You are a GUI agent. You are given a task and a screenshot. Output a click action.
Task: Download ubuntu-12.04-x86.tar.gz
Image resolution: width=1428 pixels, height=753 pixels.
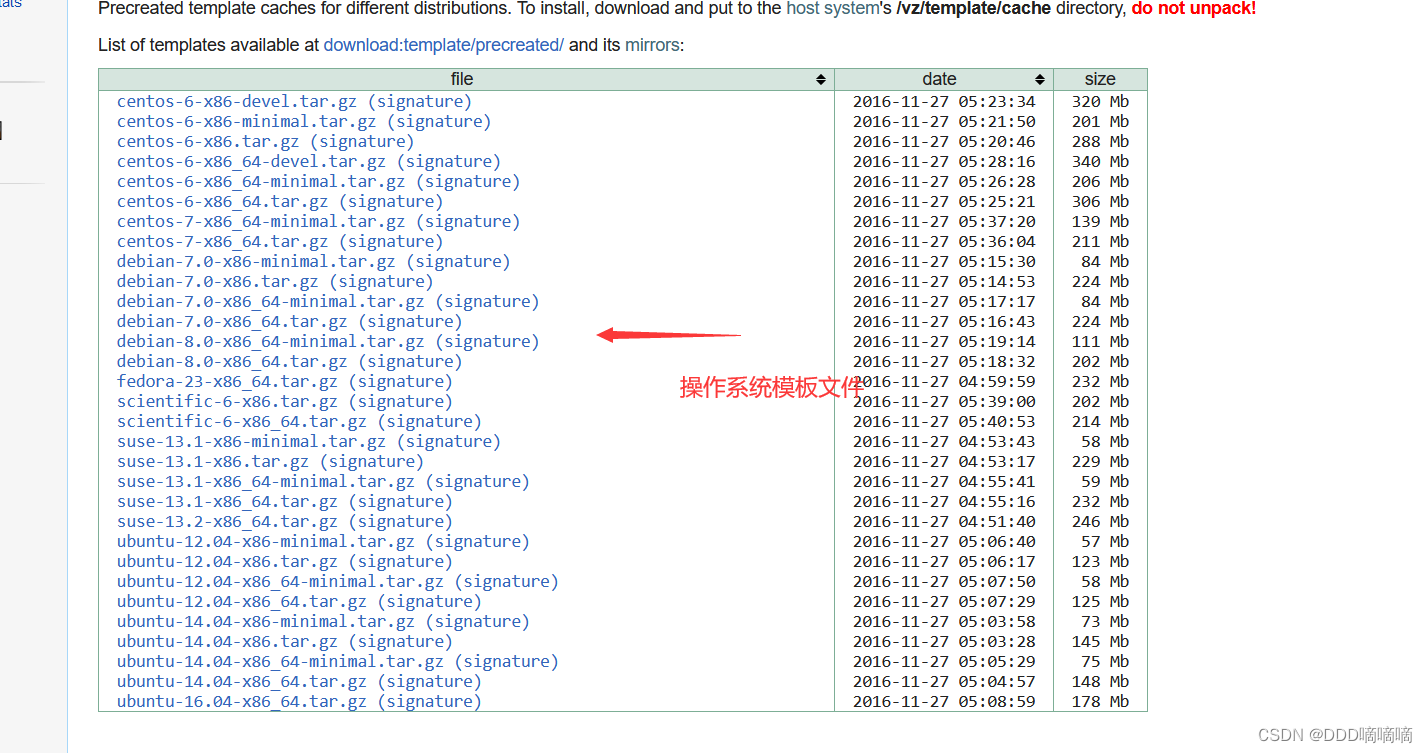click(x=227, y=561)
